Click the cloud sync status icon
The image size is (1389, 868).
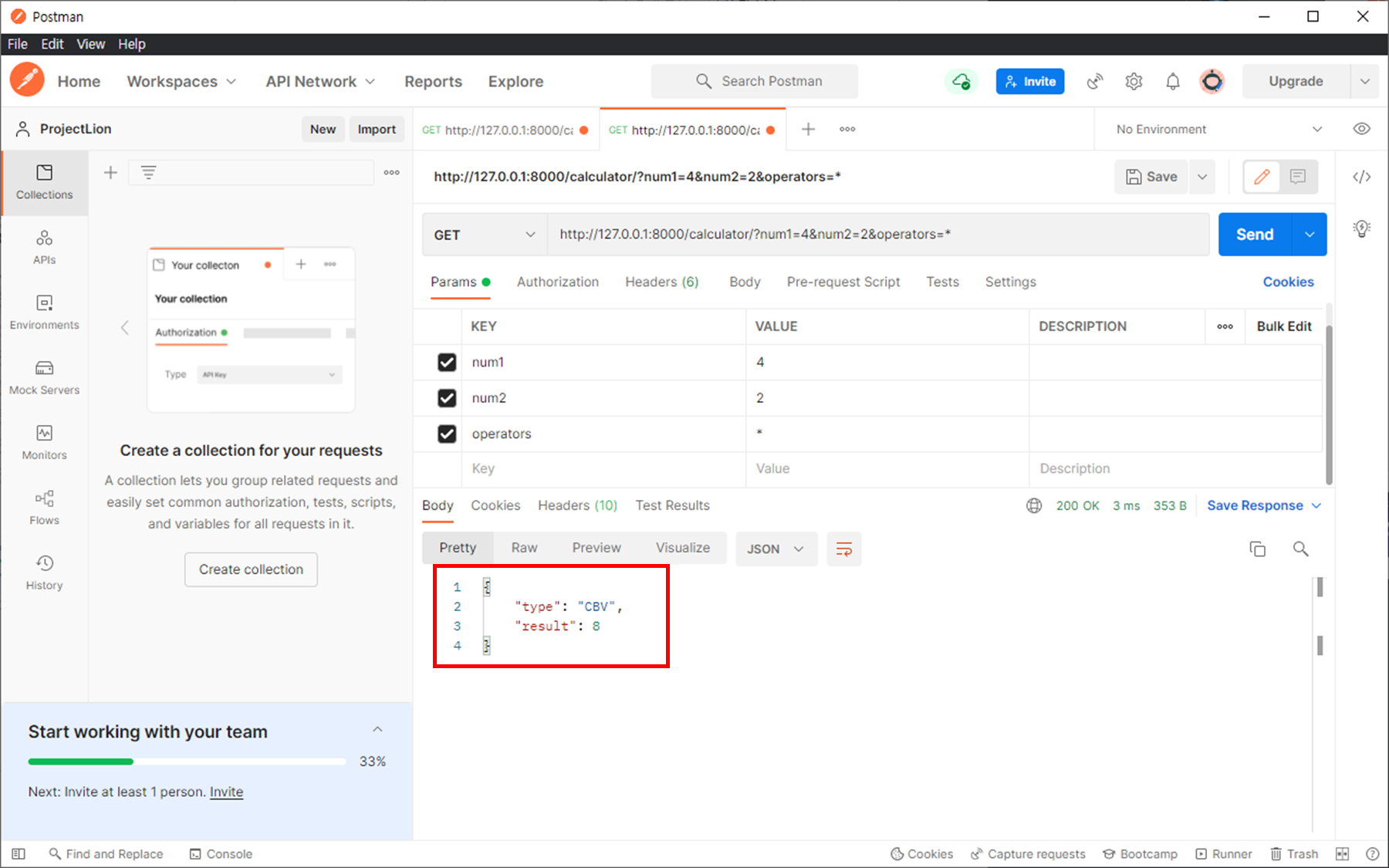coord(961,81)
